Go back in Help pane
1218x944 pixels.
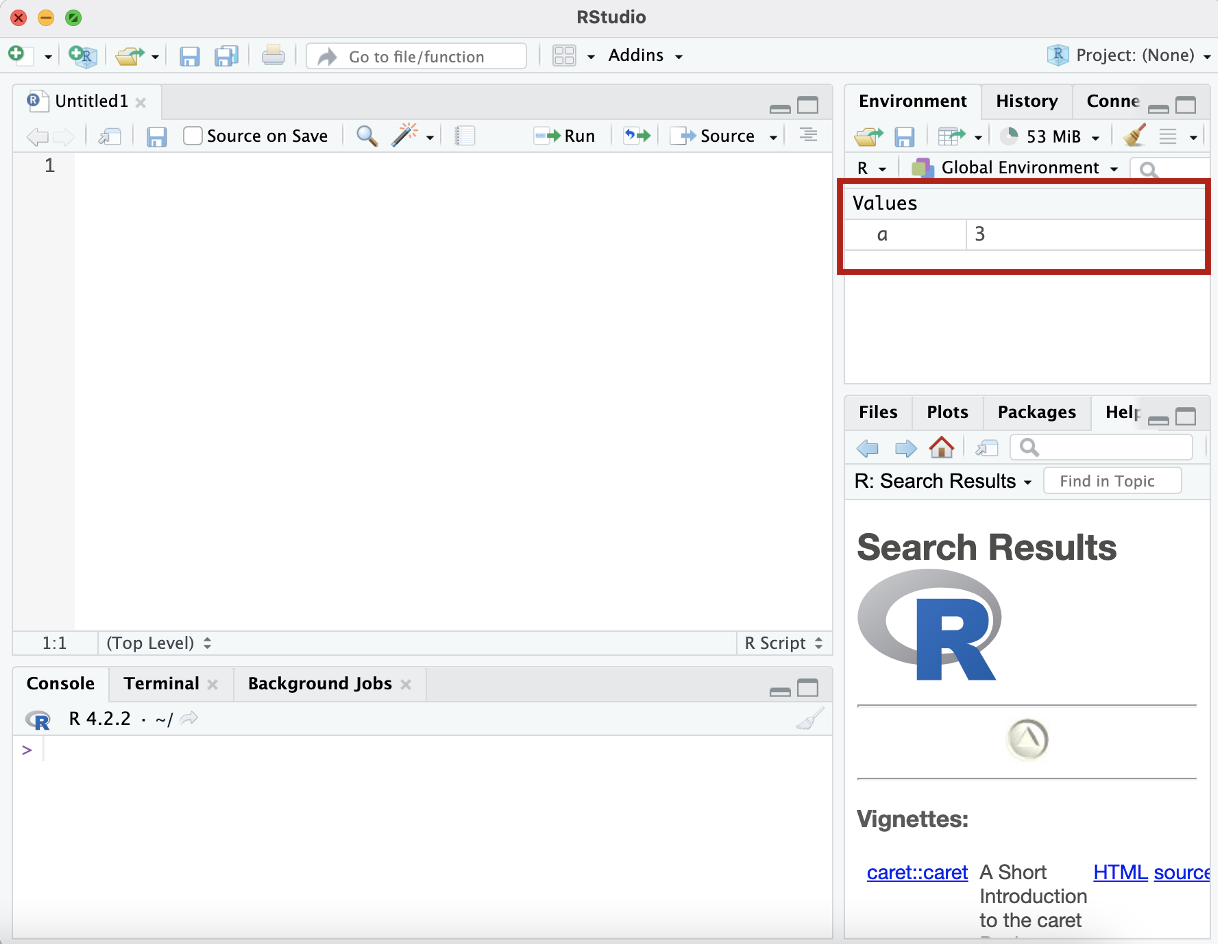pyautogui.click(x=868, y=448)
